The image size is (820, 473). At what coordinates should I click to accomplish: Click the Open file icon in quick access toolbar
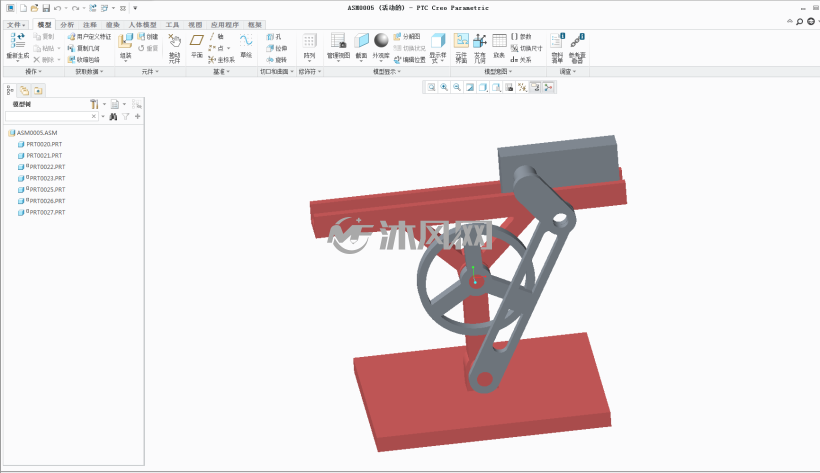pos(35,8)
